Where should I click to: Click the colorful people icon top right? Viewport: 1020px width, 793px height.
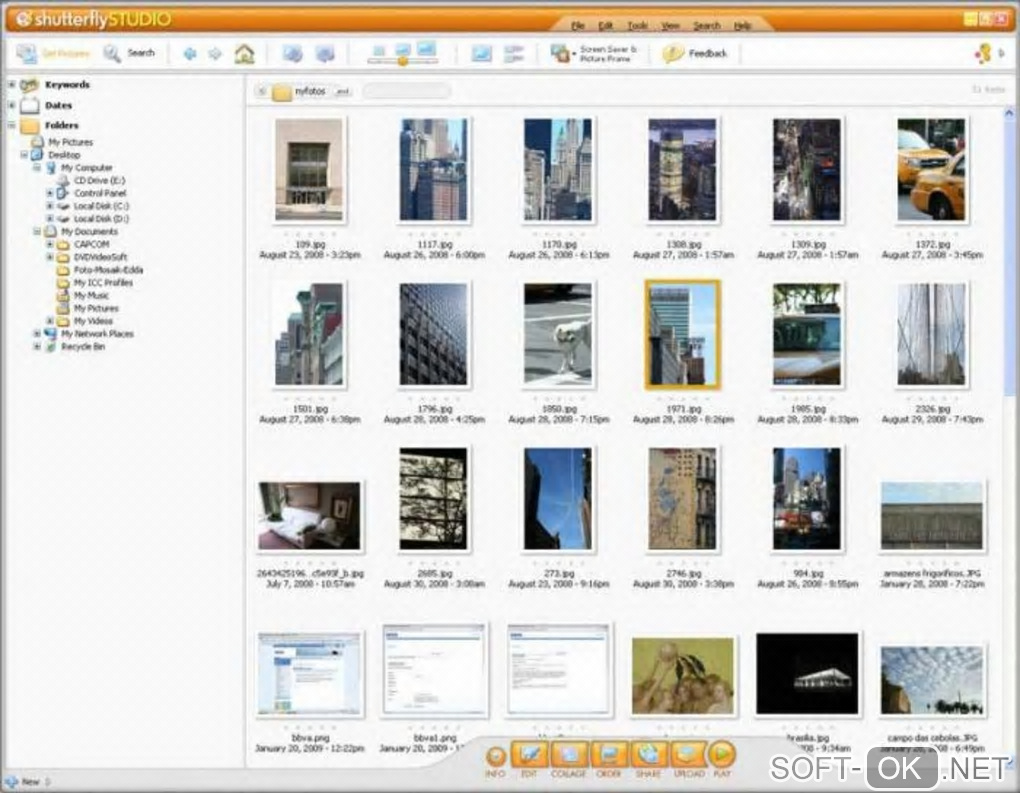pyautogui.click(x=983, y=53)
